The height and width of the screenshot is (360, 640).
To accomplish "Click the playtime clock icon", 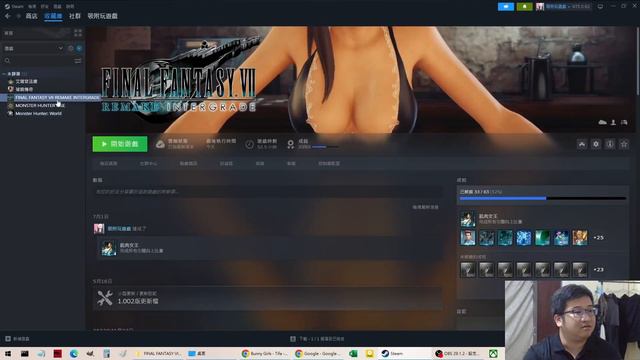I will 249,144.
